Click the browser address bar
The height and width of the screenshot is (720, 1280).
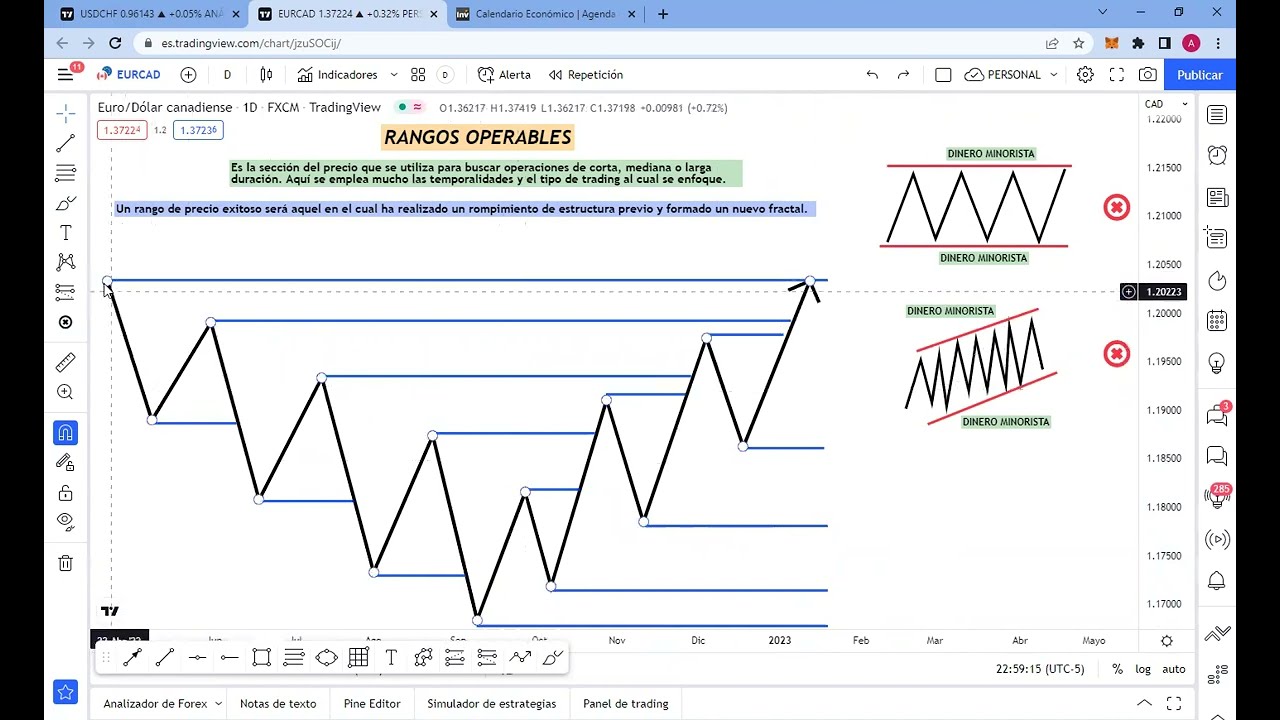(590, 43)
